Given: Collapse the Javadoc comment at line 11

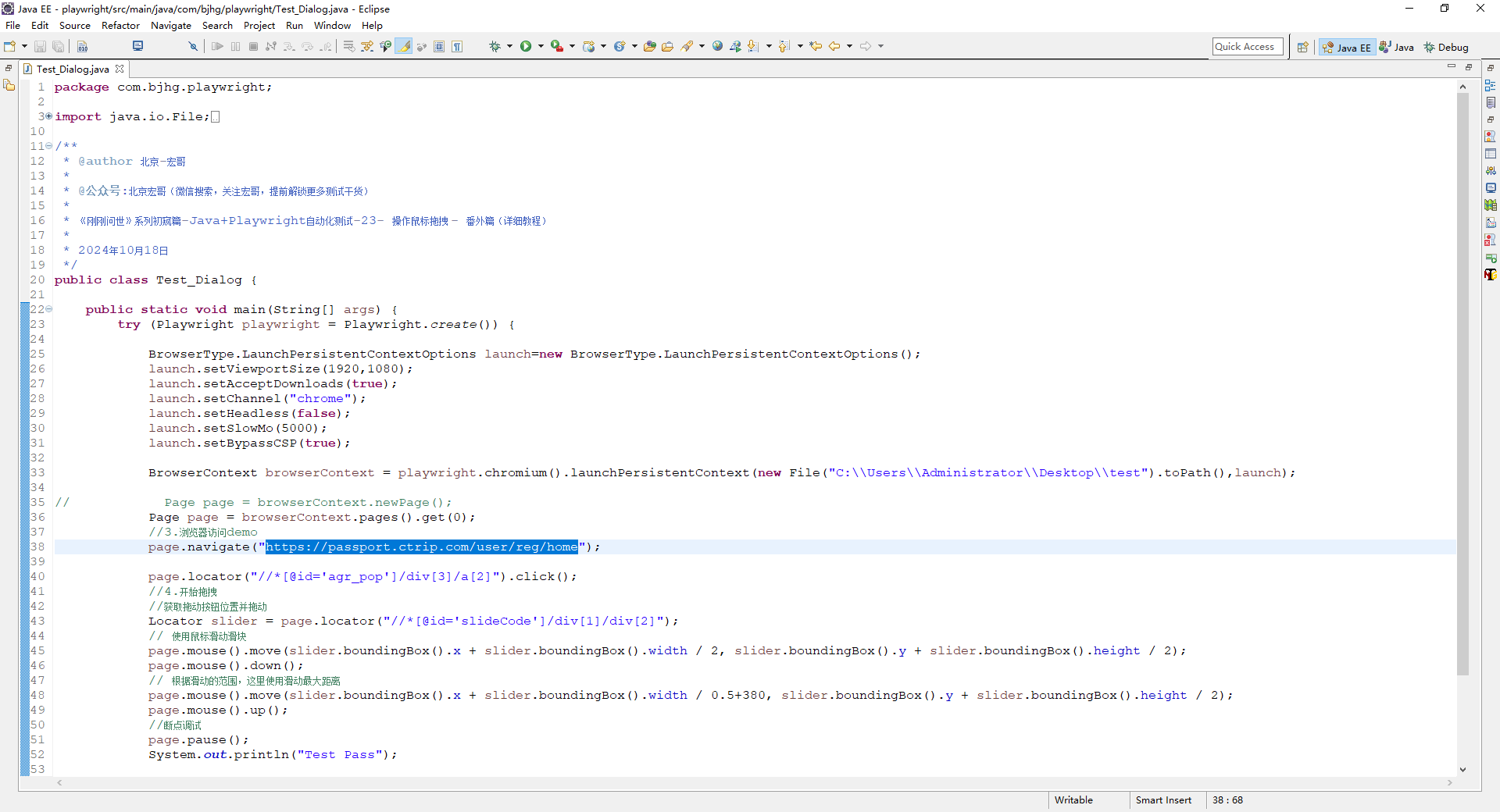Looking at the screenshot, I should [x=48, y=146].
